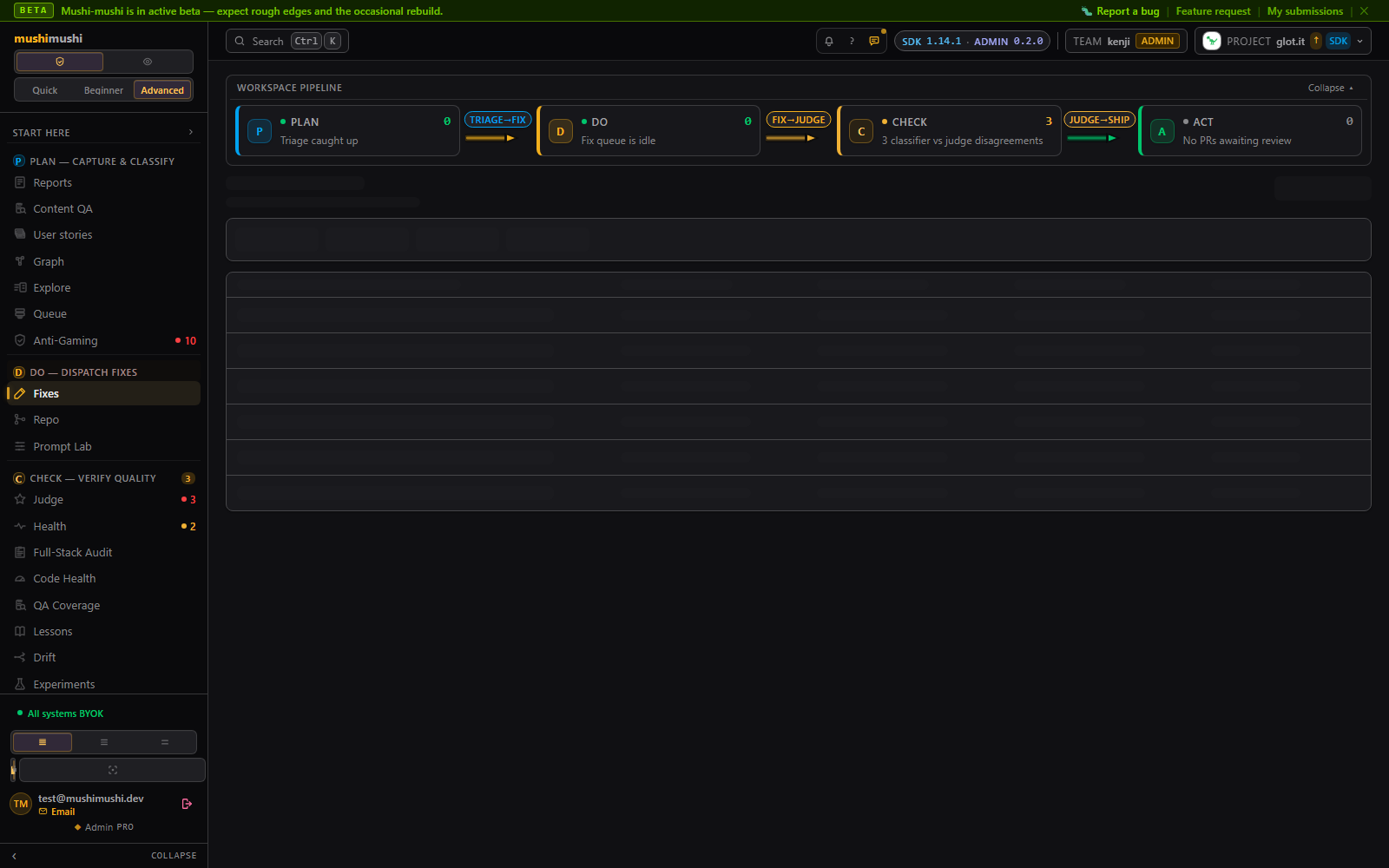Click the Lessons book icon
1389x868 pixels.
[x=20, y=631]
